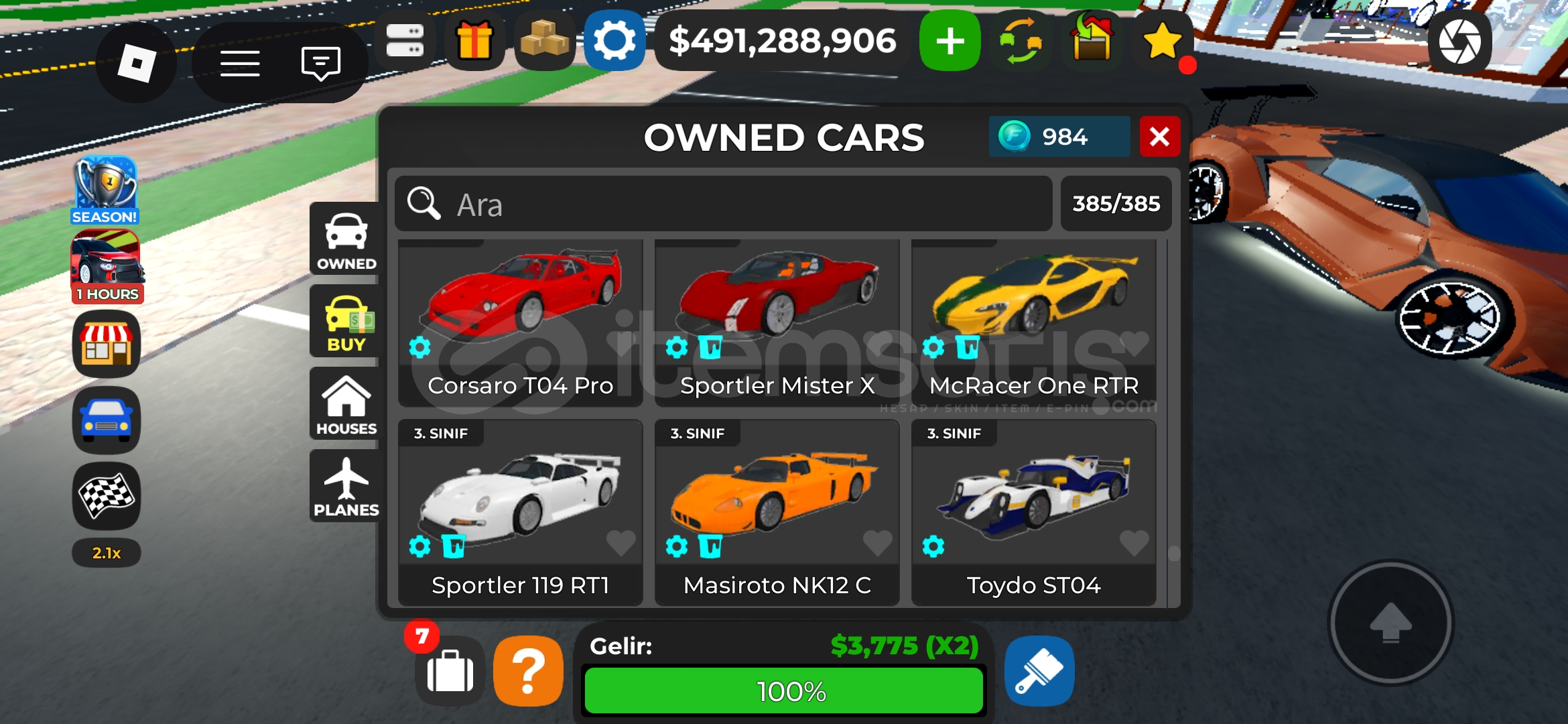Open the checkered race flag icon
The width and height of the screenshot is (1568, 724).
pyautogui.click(x=107, y=497)
